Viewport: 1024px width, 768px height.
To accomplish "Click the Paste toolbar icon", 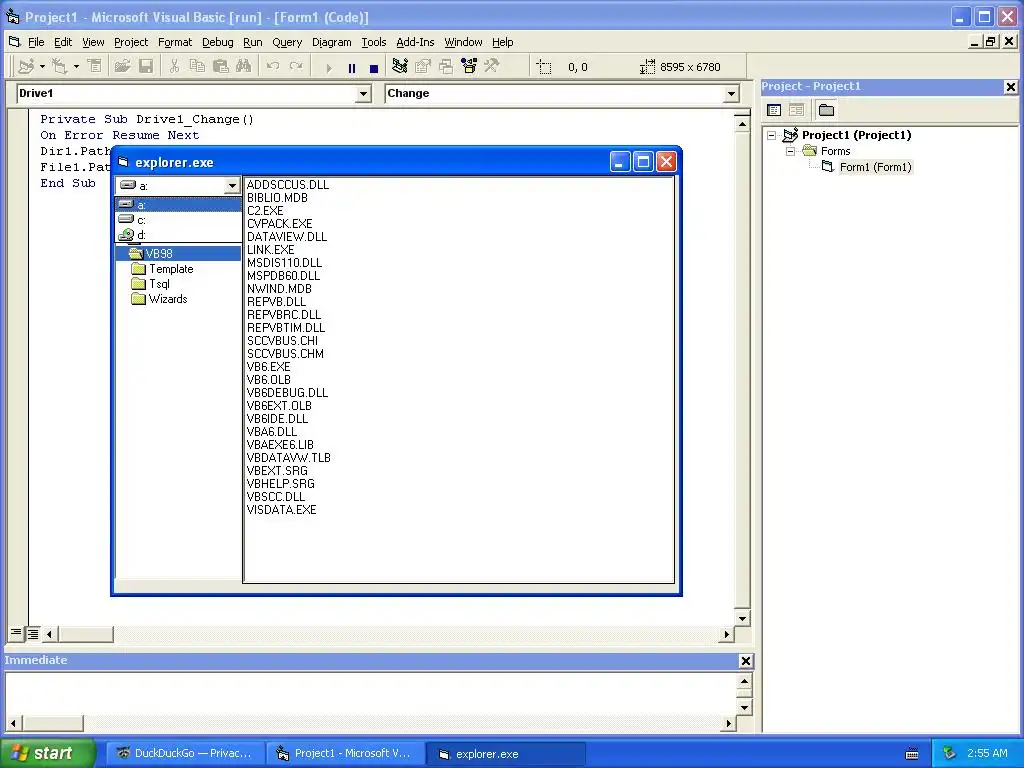I will 221,67.
